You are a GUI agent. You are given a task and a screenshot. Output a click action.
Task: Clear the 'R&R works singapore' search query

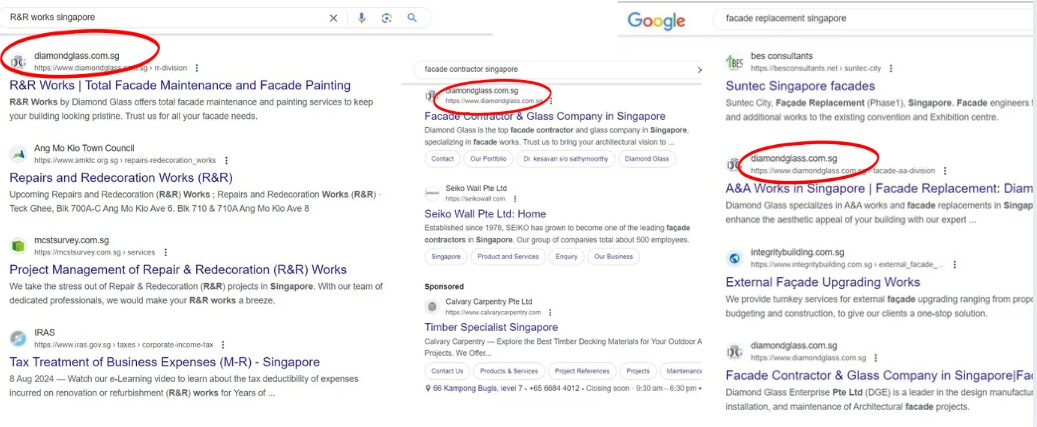(x=334, y=18)
